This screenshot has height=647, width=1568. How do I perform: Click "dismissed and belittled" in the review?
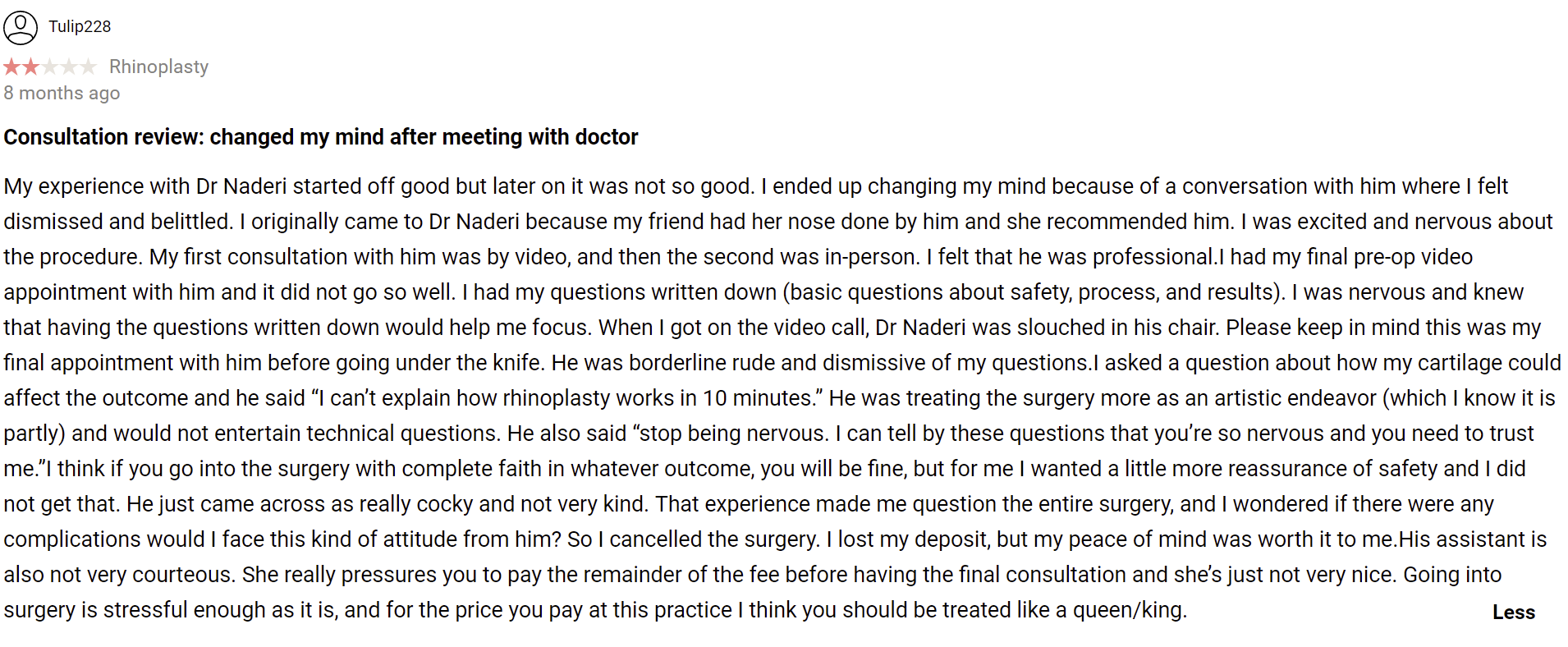tap(118, 222)
